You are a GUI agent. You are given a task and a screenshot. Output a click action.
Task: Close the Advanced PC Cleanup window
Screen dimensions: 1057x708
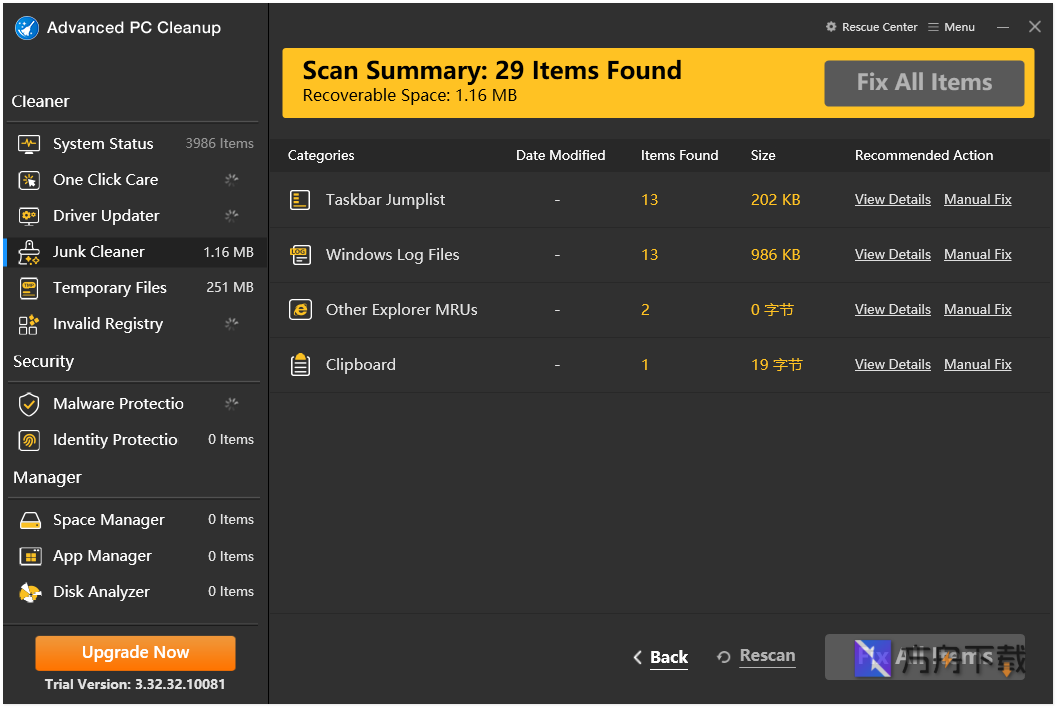[1035, 27]
